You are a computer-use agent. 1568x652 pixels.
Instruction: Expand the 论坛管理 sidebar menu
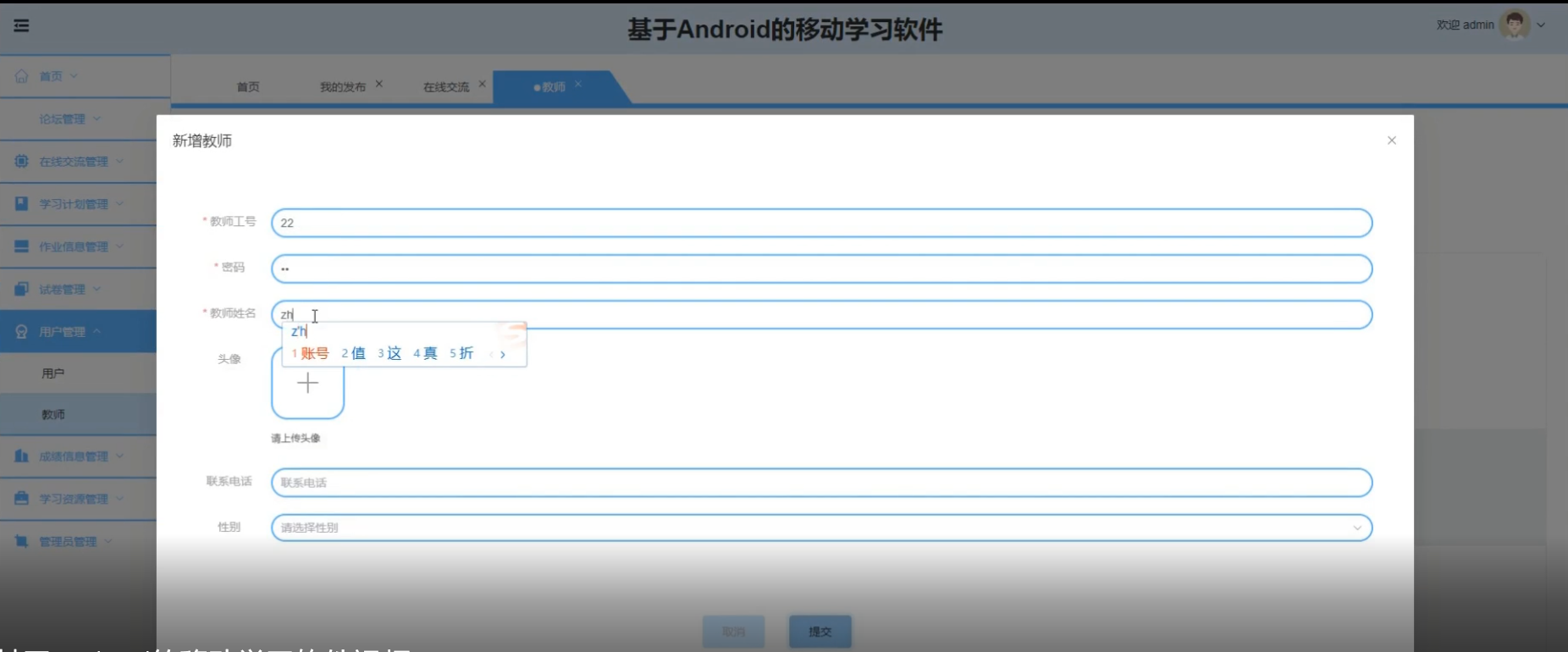tap(69, 119)
